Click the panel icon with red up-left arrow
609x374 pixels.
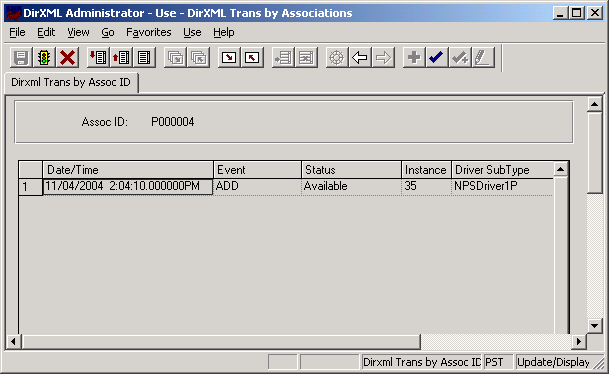click(252, 58)
